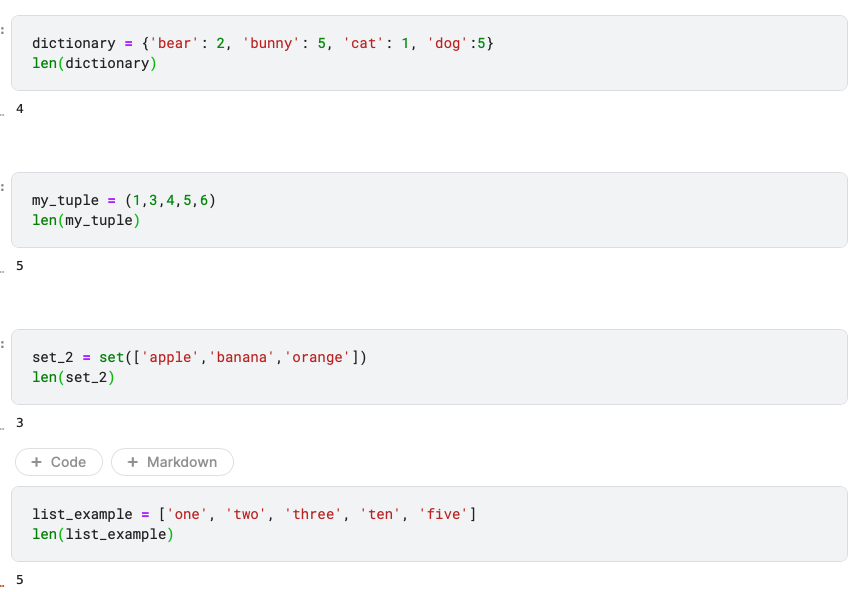Click the list_example assignment line
The height and width of the screenshot is (592, 856).
(254, 514)
